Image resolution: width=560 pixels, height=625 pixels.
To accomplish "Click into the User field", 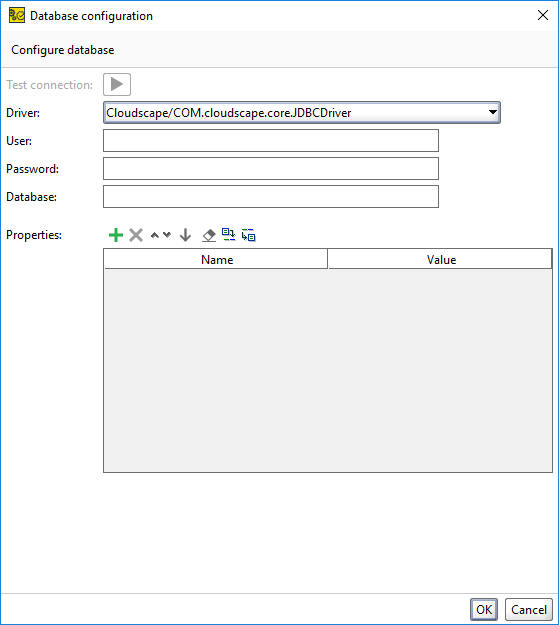I will pyautogui.click(x=271, y=141).
